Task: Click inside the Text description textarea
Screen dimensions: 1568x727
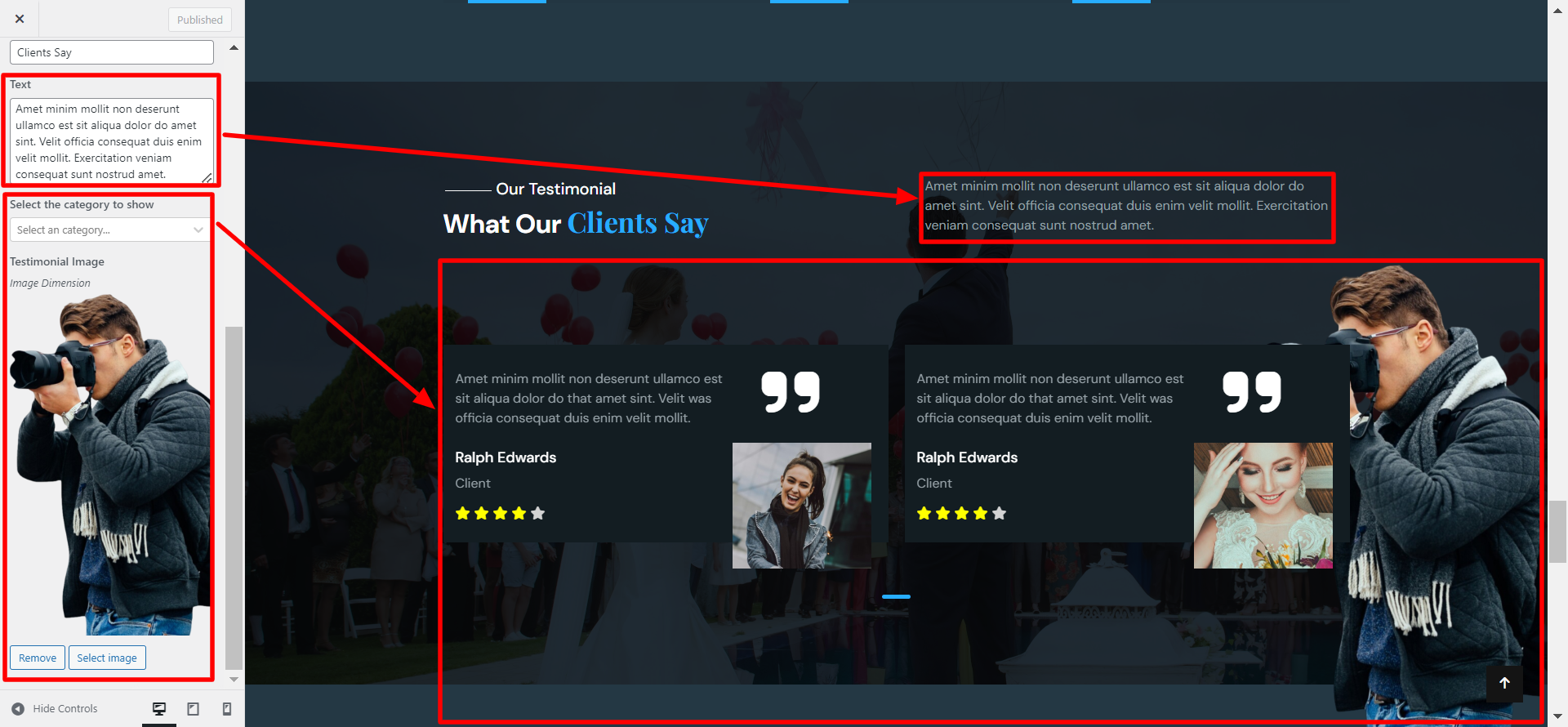Action: pos(110,141)
